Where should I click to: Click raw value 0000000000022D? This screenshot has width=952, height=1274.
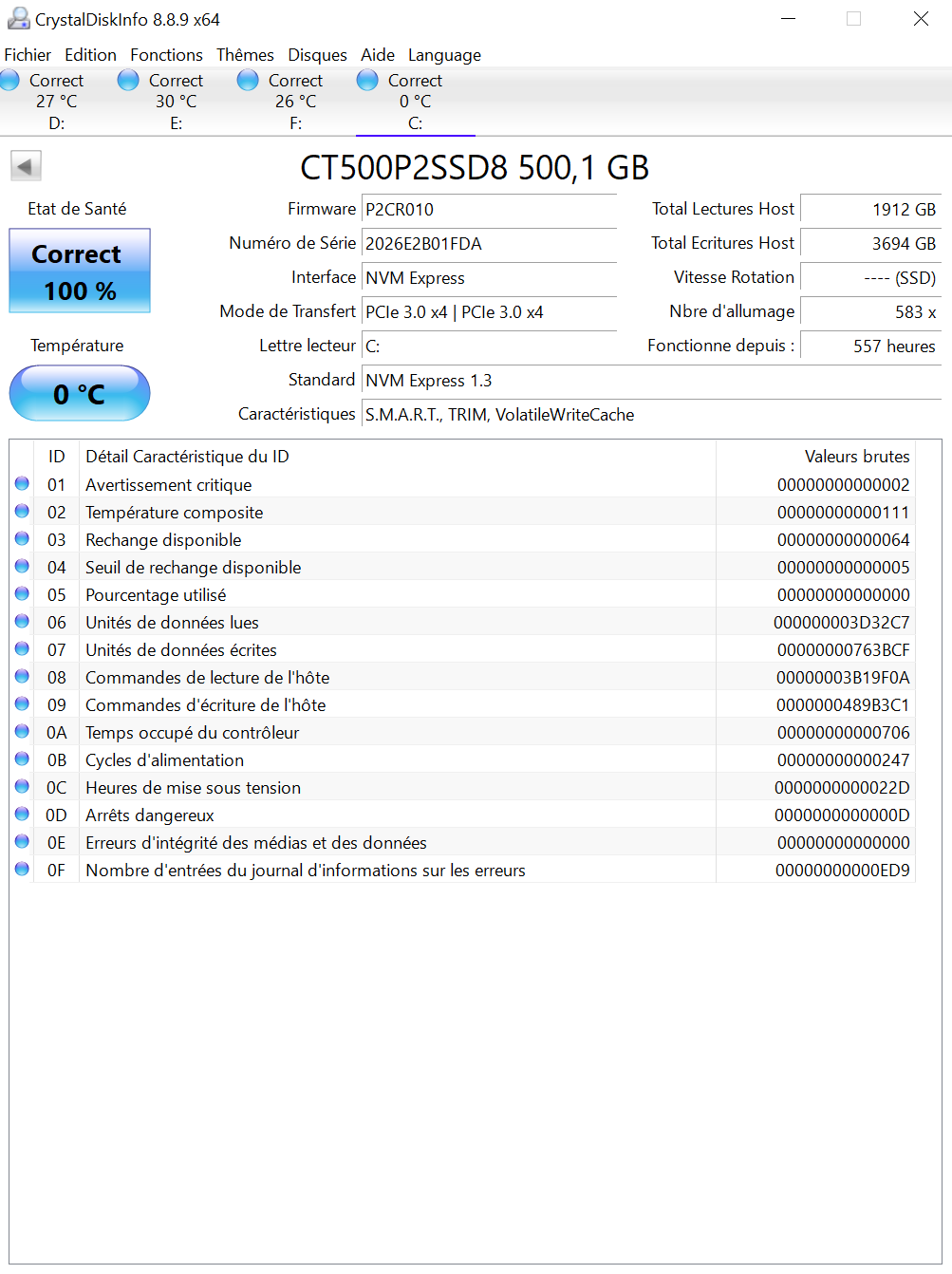coord(842,788)
